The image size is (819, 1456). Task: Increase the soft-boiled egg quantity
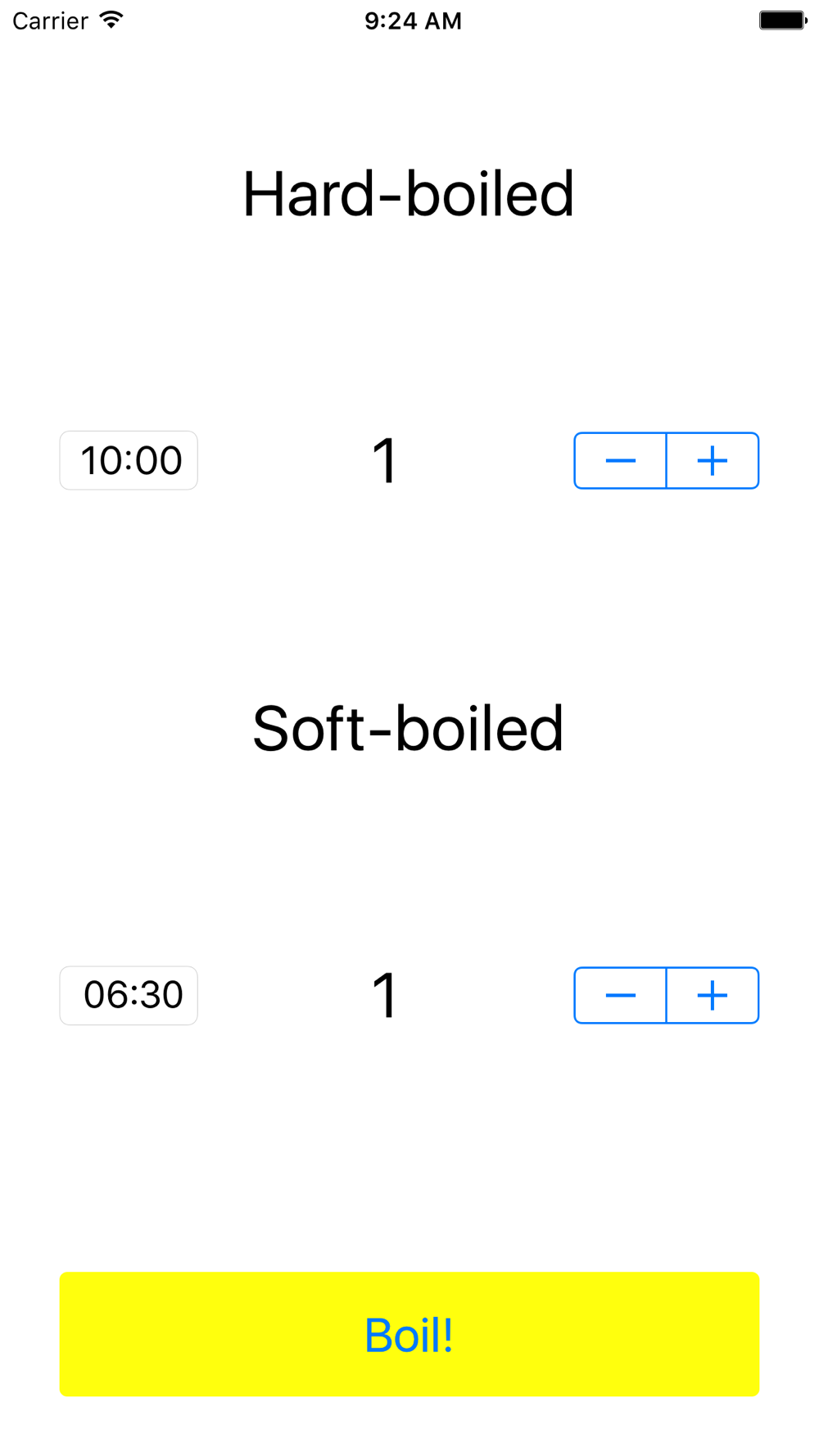[713, 996]
